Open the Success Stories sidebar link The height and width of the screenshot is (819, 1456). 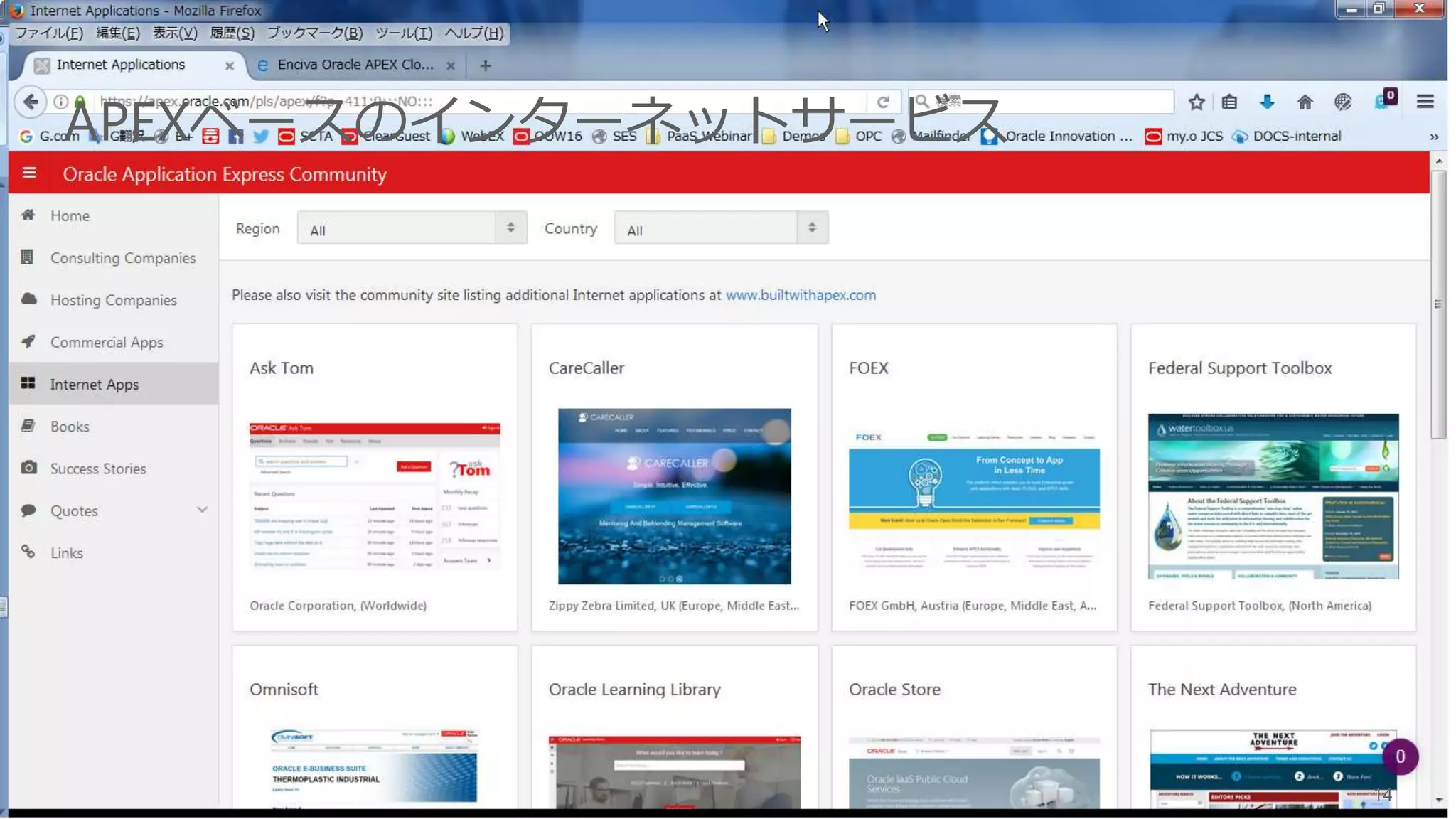click(x=98, y=468)
